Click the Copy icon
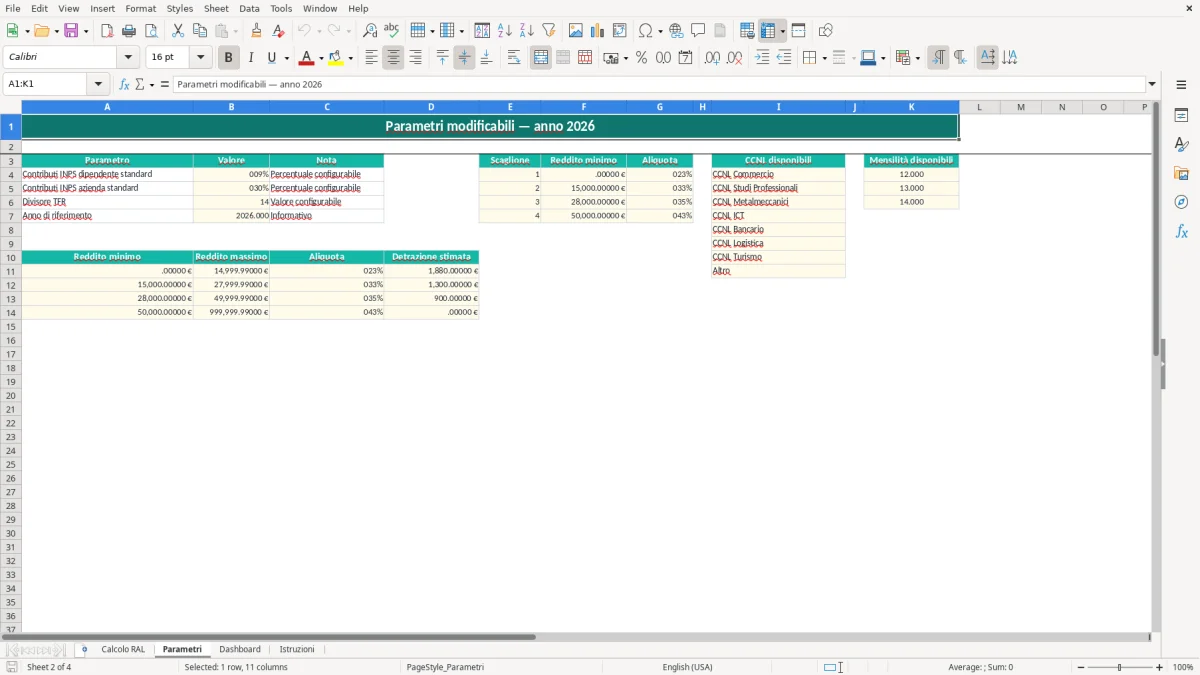Image resolution: width=1200 pixels, height=675 pixels. [x=200, y=31]
